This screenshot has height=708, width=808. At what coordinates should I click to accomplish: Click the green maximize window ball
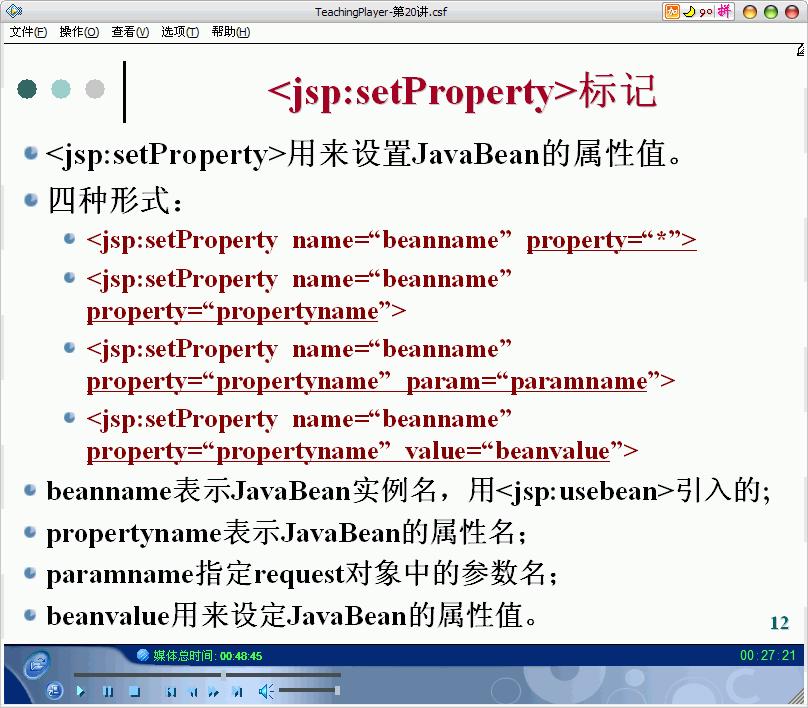pyautogui.click(x=771, y=12)
